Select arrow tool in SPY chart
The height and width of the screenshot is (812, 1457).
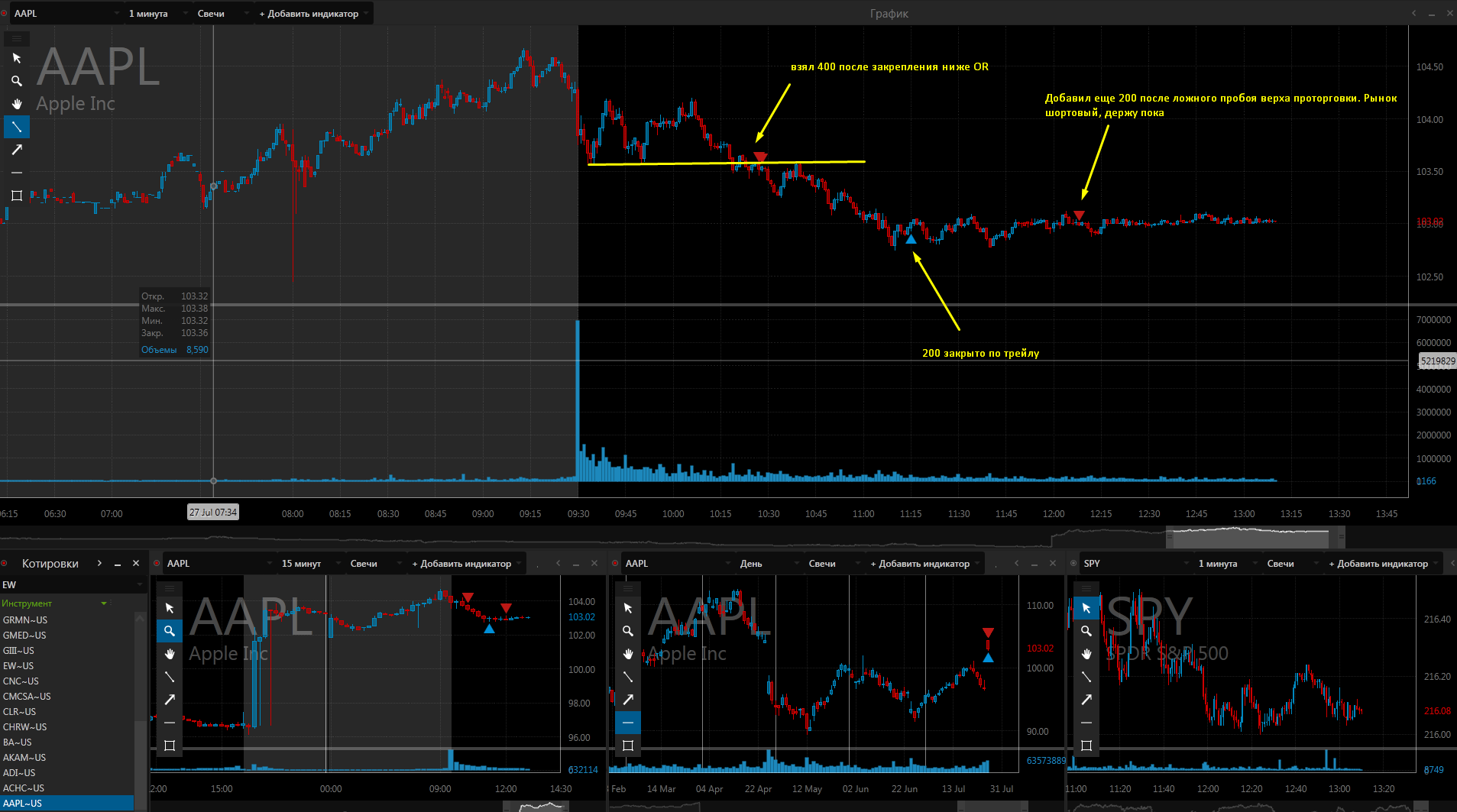coord(1086,700)
